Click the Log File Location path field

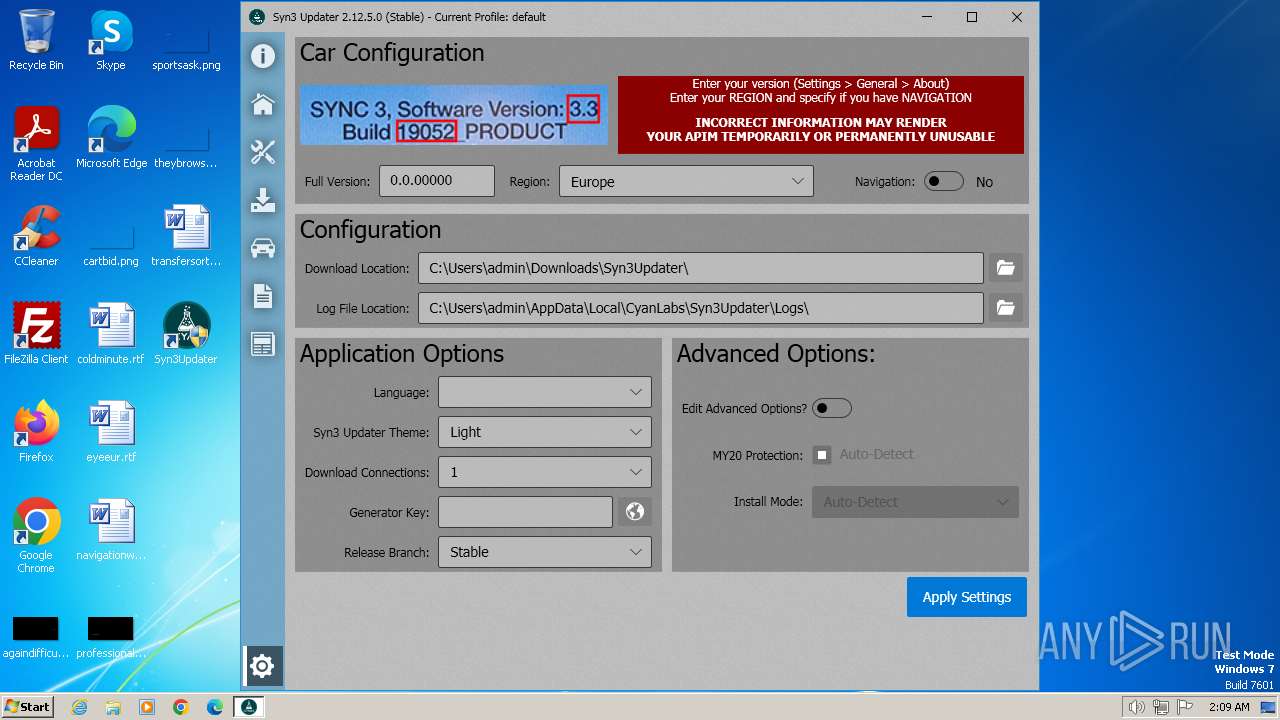(701, 308)
